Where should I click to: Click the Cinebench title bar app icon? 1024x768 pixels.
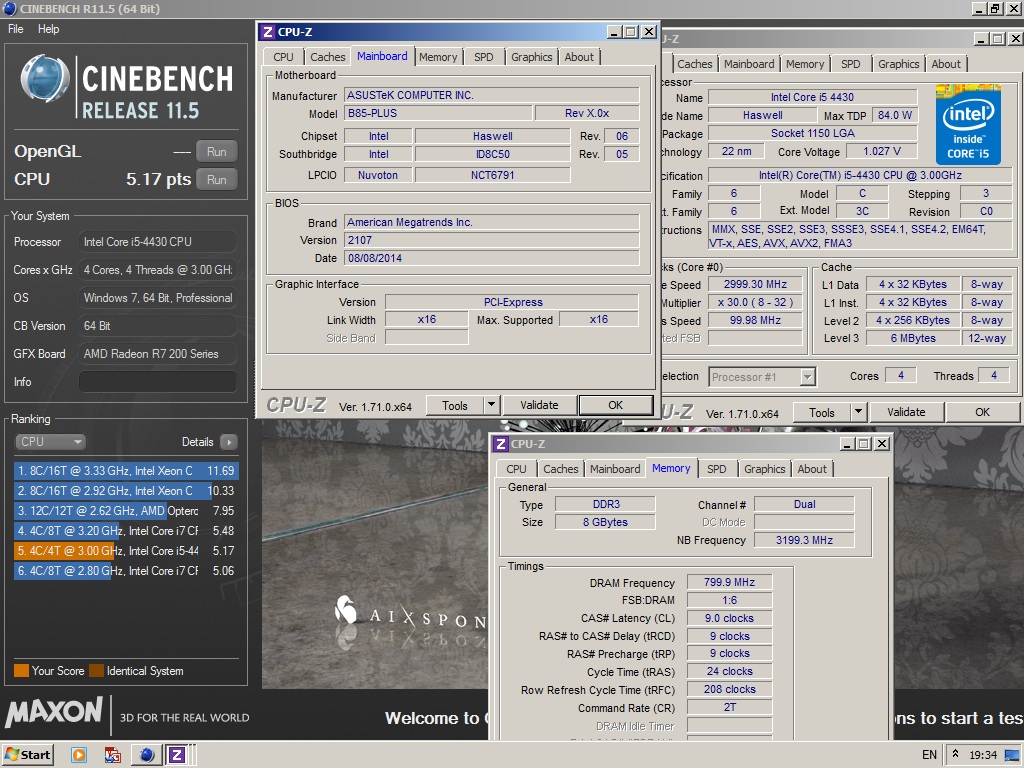click(x=10, y=8)
